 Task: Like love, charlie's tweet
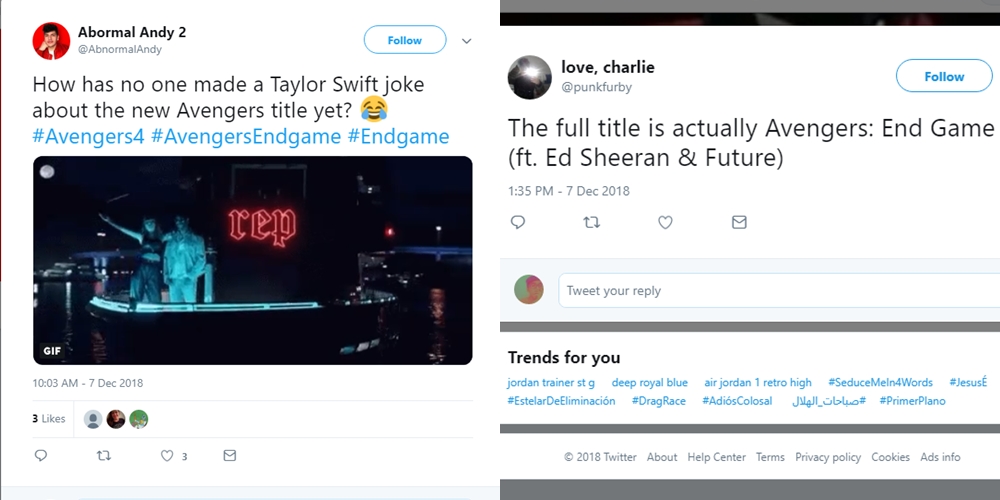point(665,222)
